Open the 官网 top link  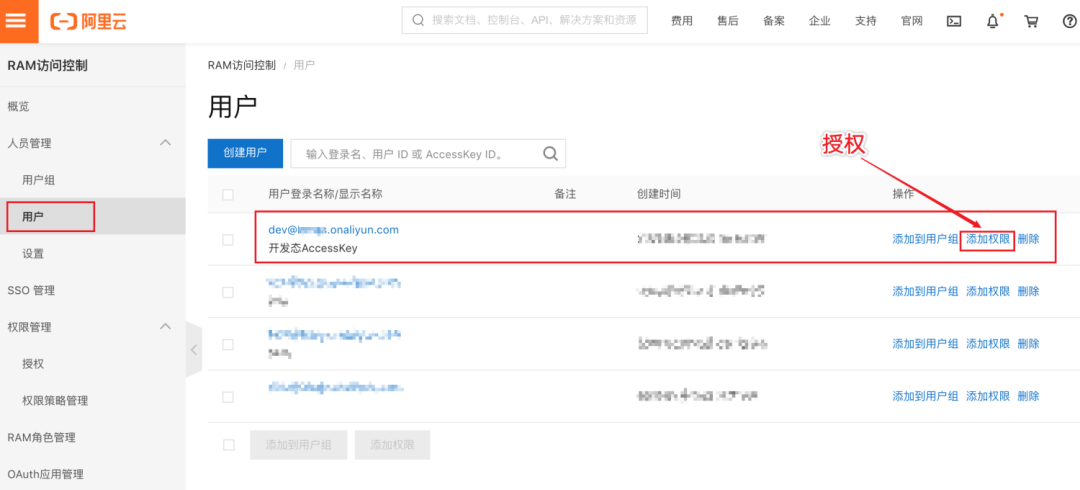coord(911,21)
